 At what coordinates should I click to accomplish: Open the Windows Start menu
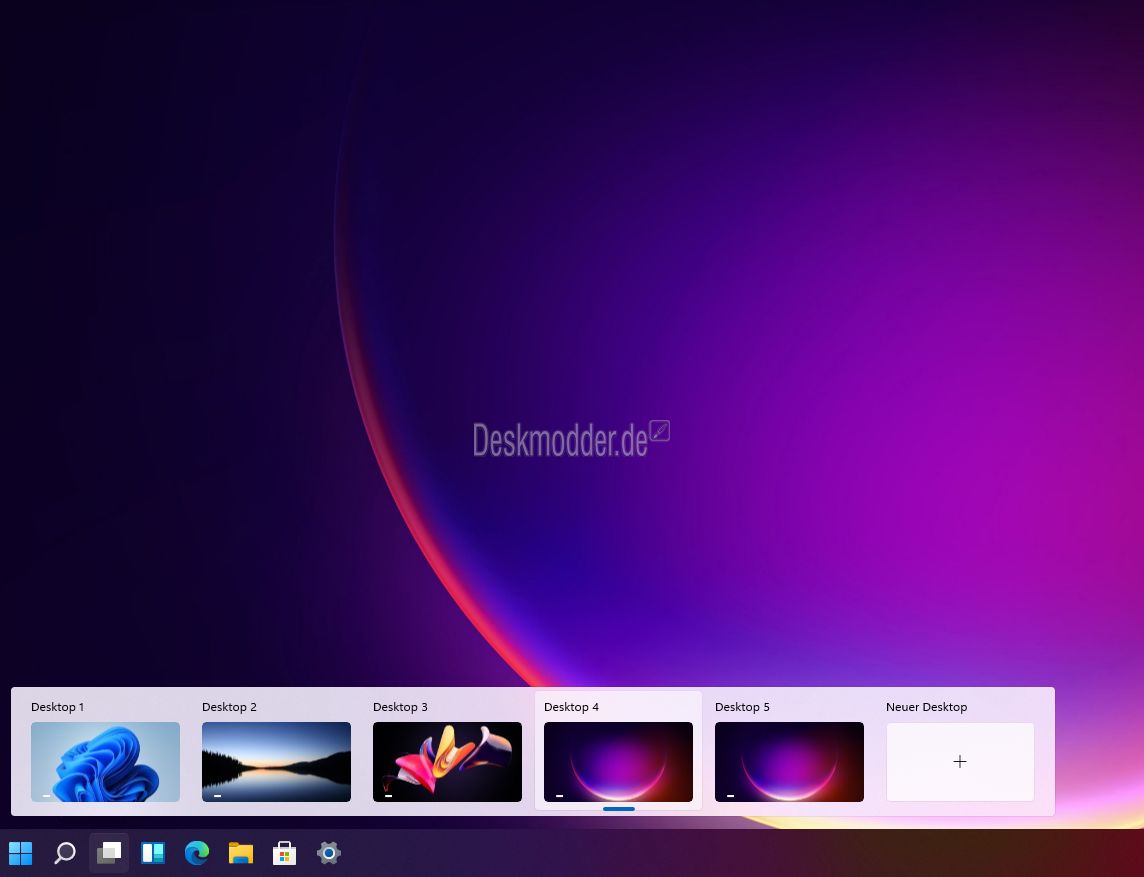pos(20,852)
